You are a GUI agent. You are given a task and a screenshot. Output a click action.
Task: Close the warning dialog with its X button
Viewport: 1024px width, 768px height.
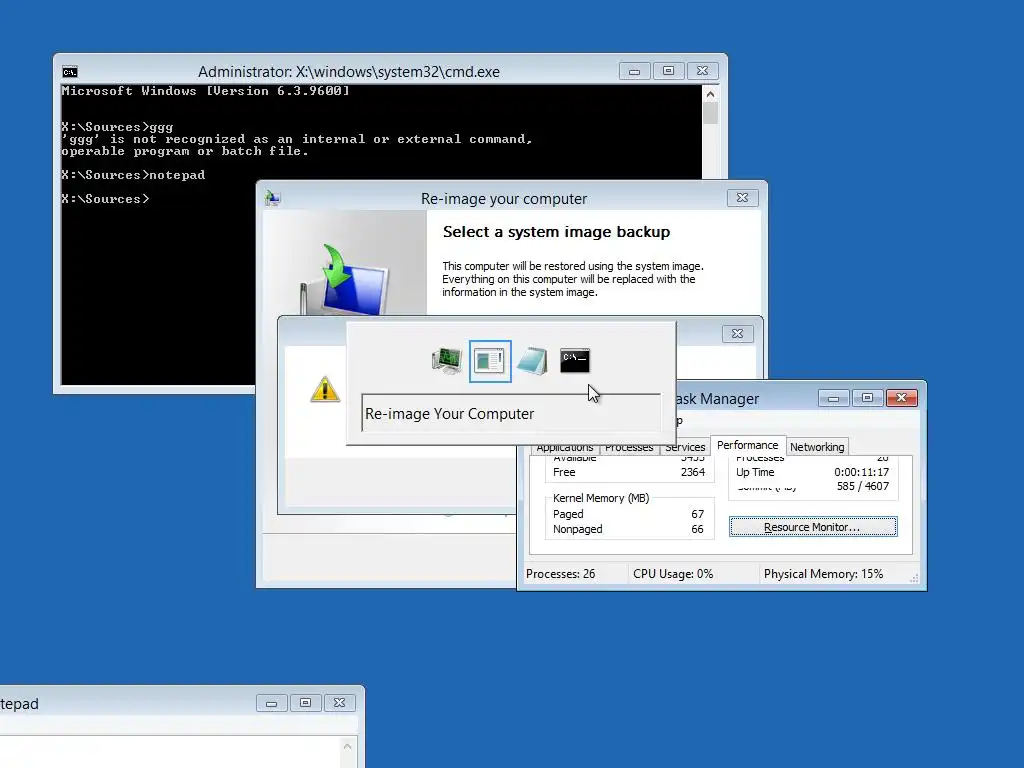click(738, 334)
